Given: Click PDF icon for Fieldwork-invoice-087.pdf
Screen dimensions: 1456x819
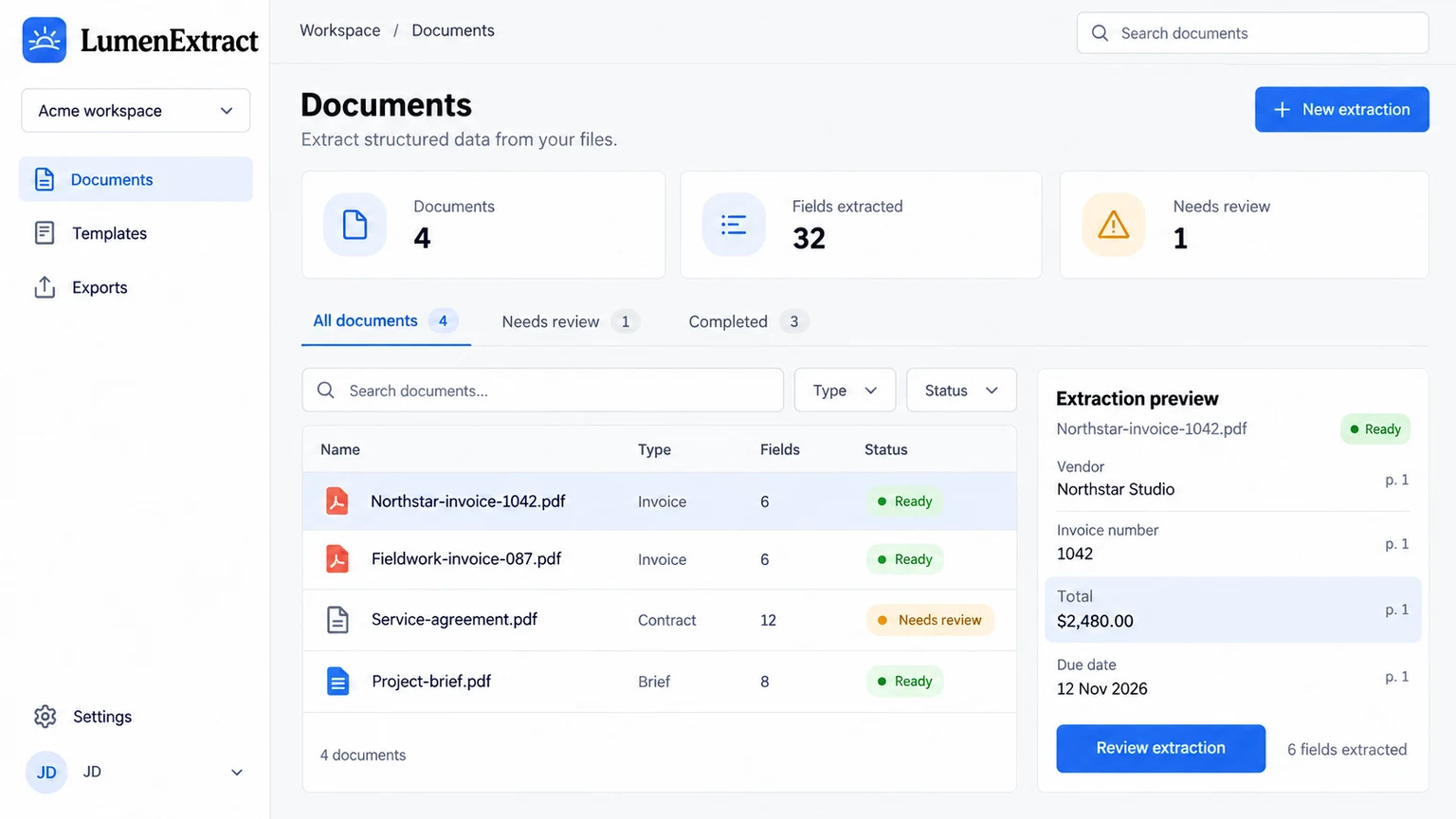Looking at the screenshot, I should pos(337,559).
